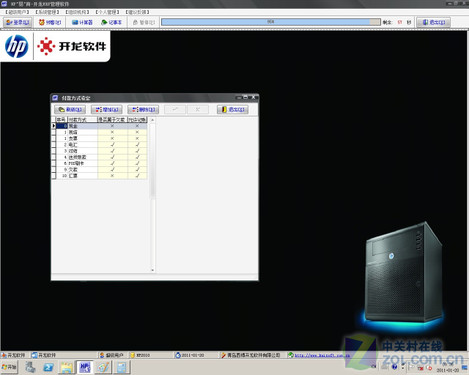Open the 个人管理 menu
The height and width of the screenshot is (375, 469).
(107, 12)
